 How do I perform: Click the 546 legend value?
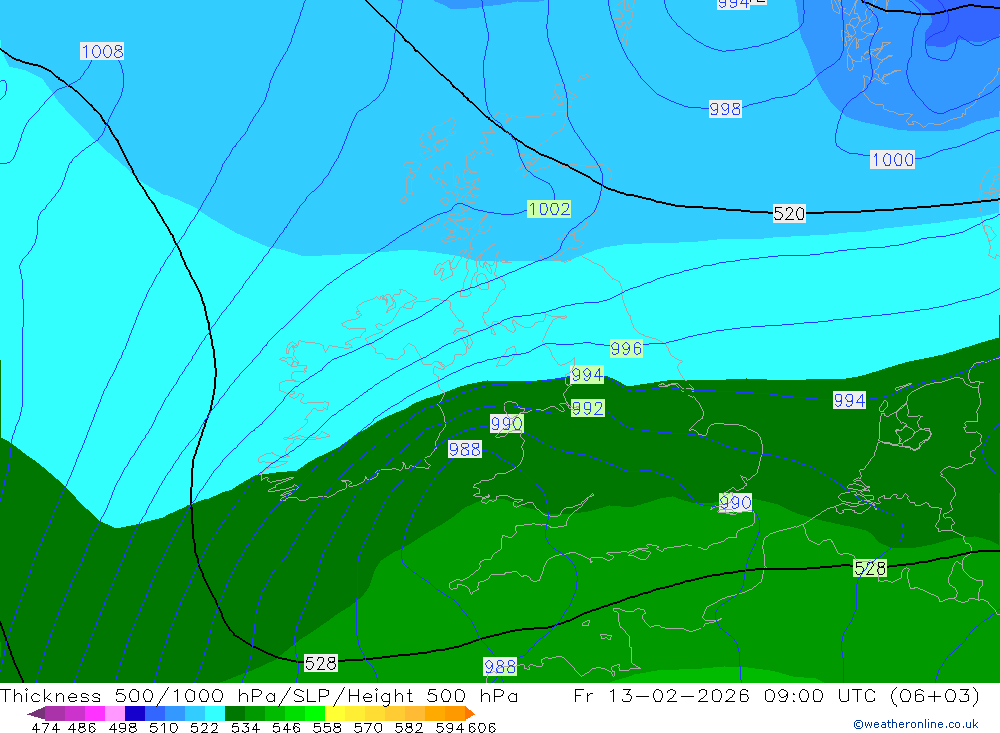[x=286, y=728]
